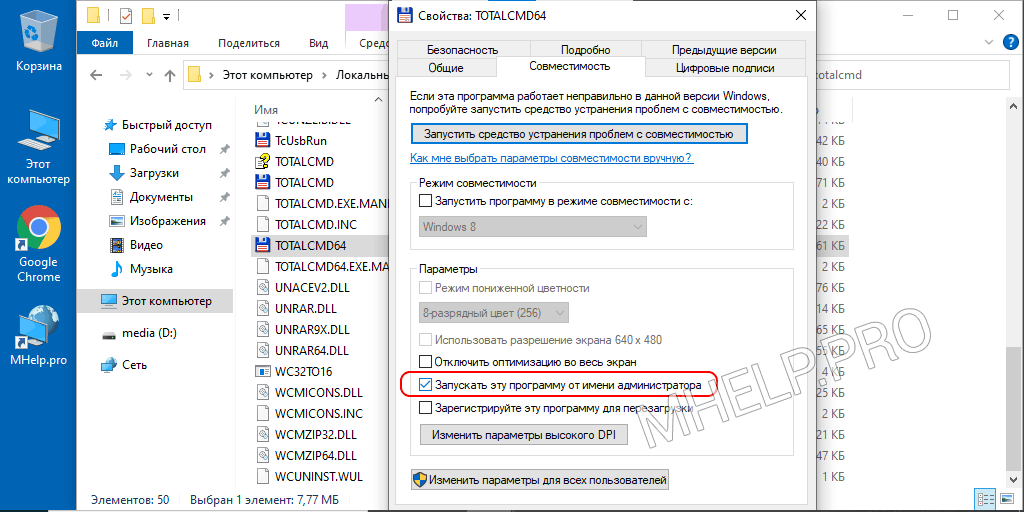Click the TcUsbRun file icon

pos(263,140)
